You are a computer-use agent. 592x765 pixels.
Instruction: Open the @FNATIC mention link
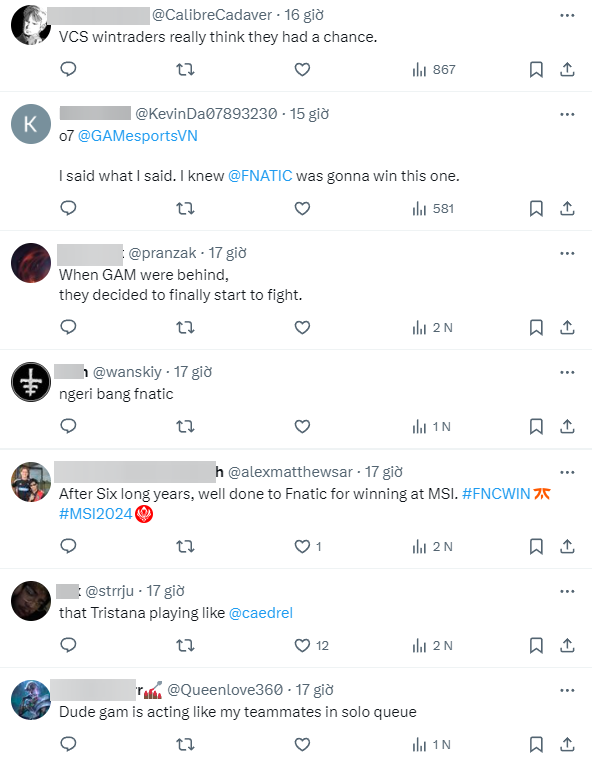point(260,176)
